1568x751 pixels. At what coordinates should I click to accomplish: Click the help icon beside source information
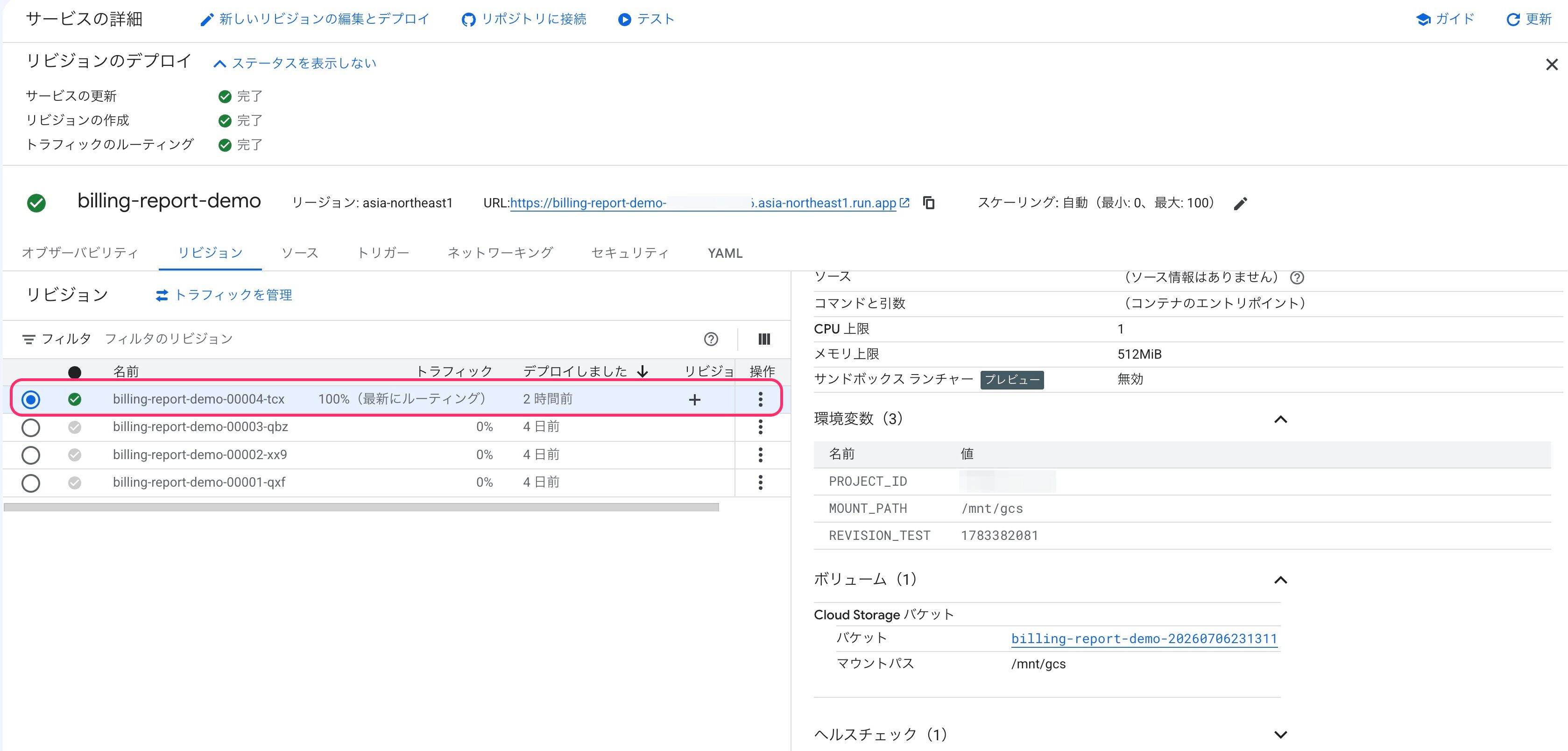(1297, 277)
